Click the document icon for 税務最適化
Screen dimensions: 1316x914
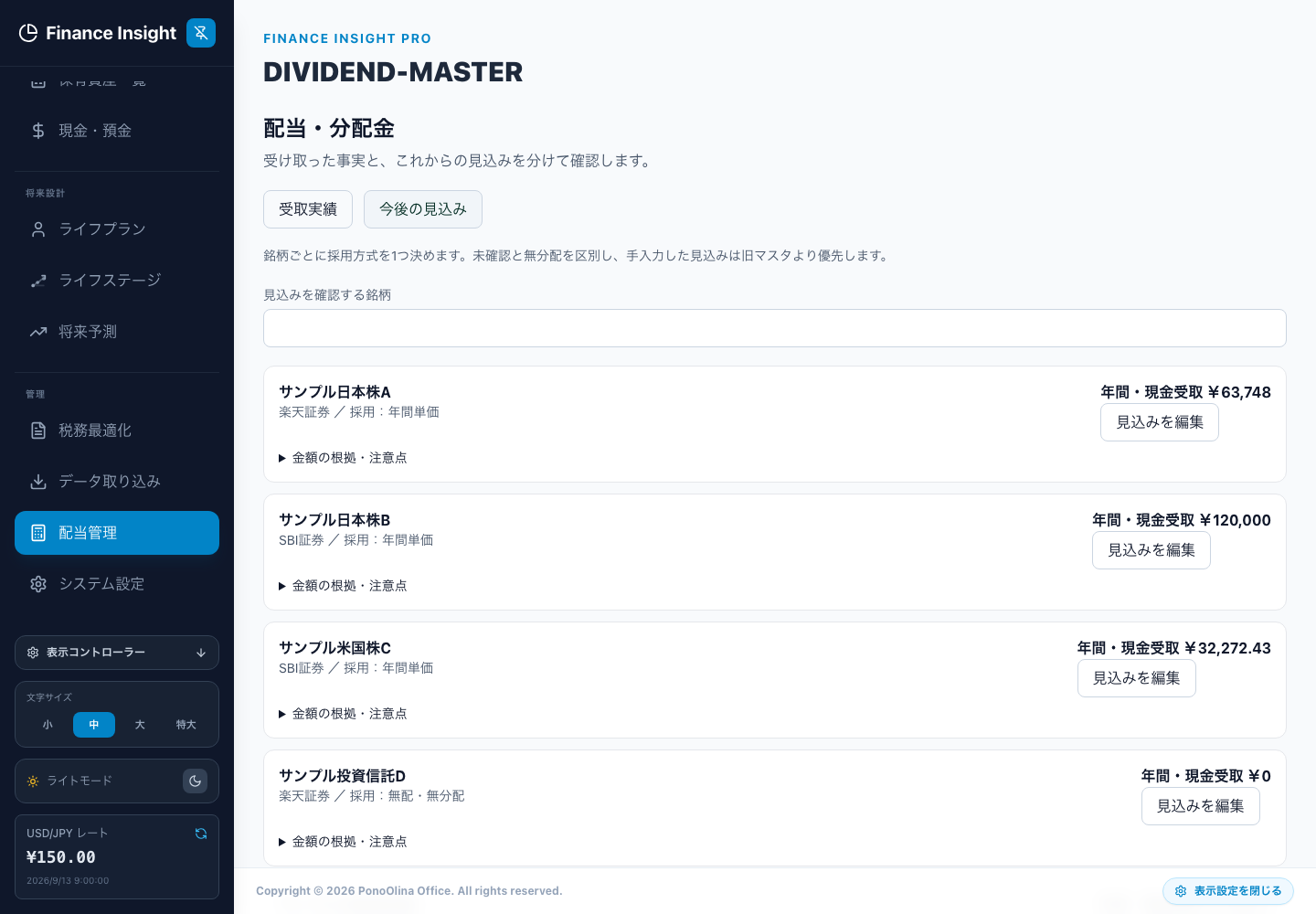coord(38,430)
